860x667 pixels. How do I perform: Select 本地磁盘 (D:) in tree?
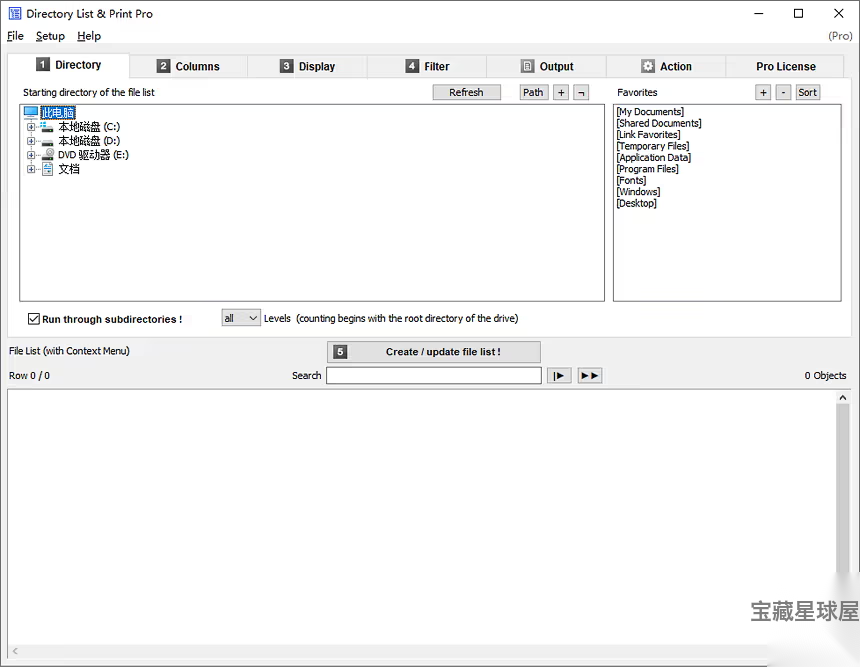coord(89,141)
